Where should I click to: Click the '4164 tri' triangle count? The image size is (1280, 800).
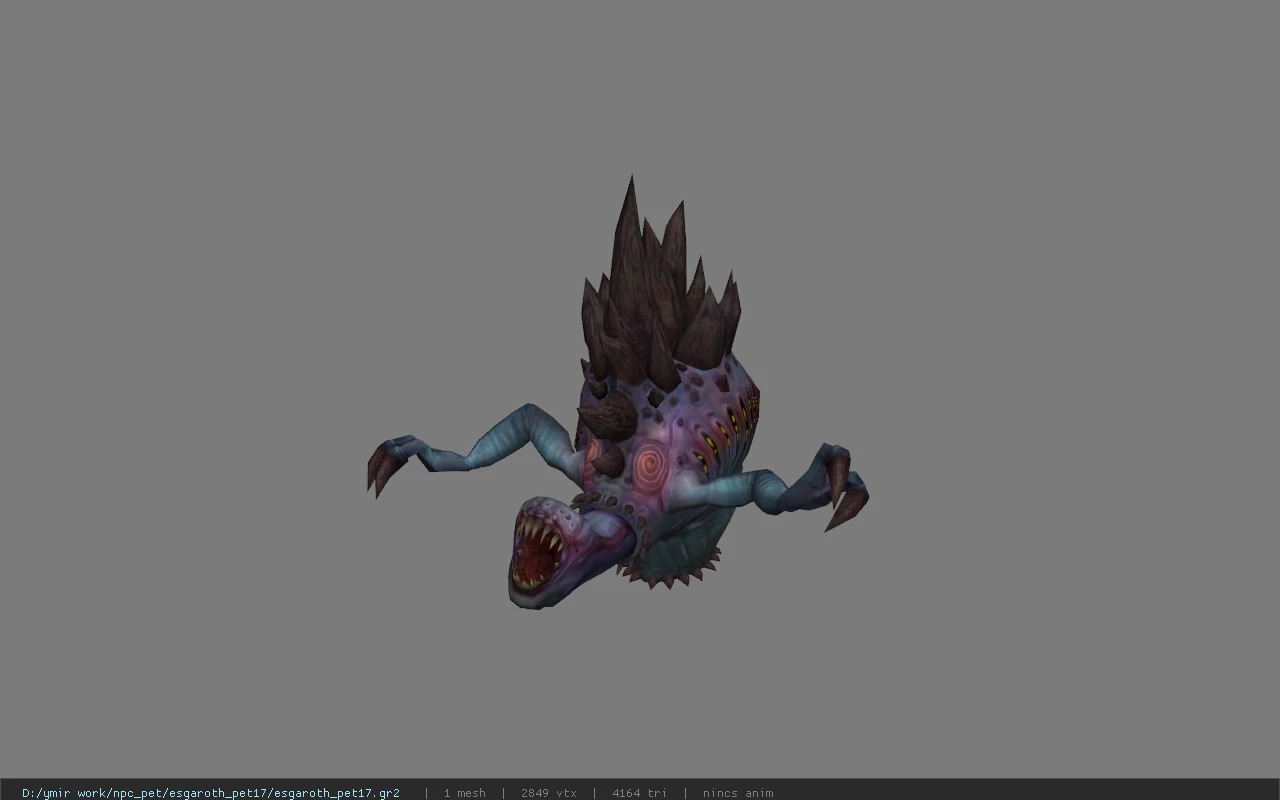[x=639, y=793]
